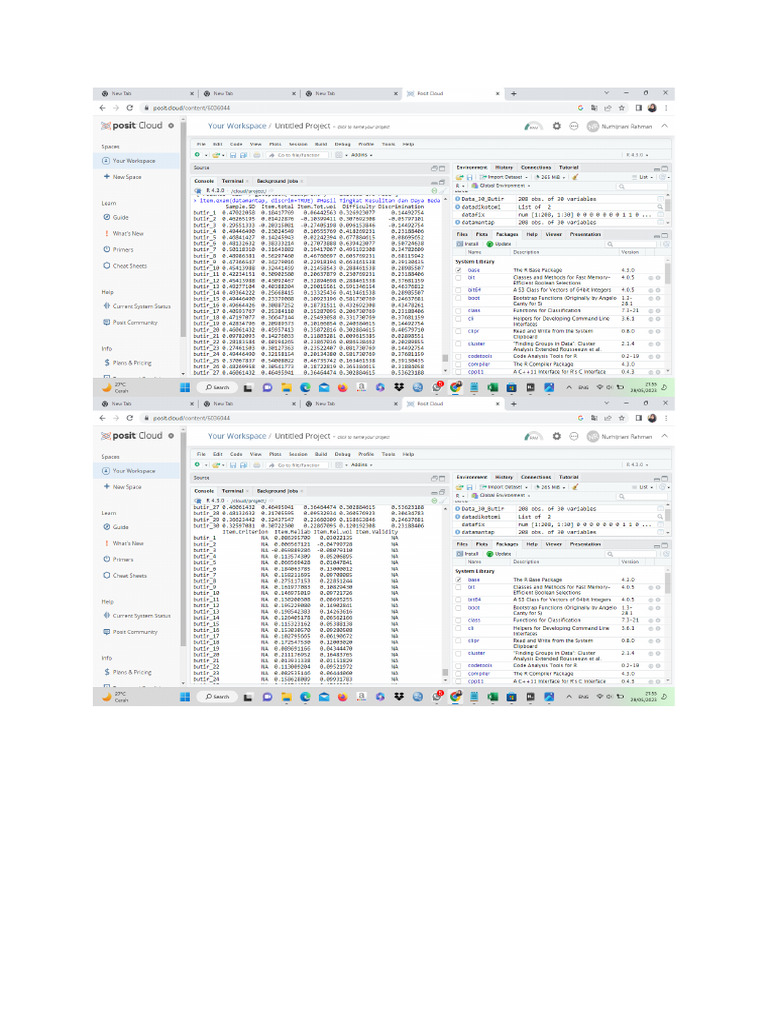Uncheck the base package checkbox in upper window

[x=458, y=270]
